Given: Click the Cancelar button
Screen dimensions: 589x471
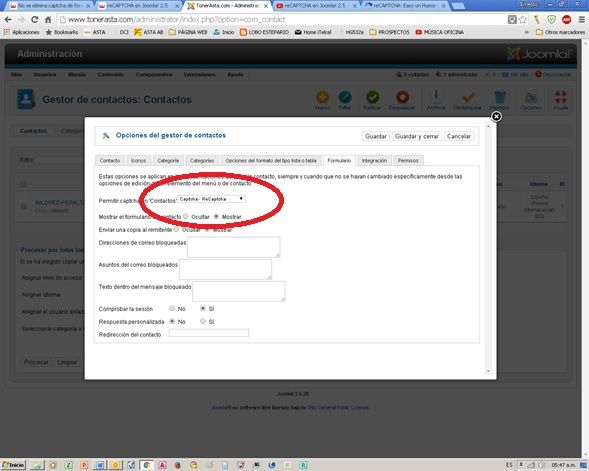Looking at the screenshot, I should click(459, 136).
